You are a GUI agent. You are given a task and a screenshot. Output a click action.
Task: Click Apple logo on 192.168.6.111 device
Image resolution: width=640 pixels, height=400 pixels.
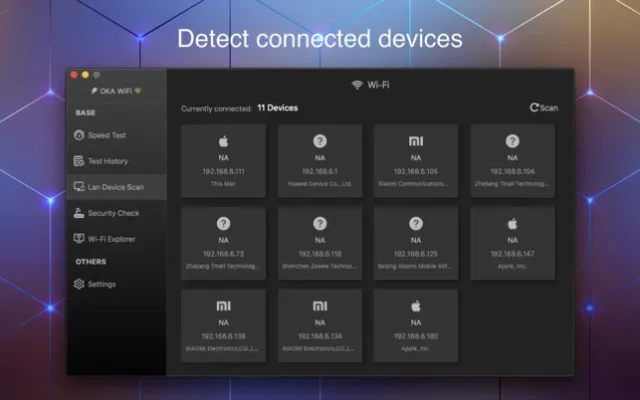click(223, 142)
